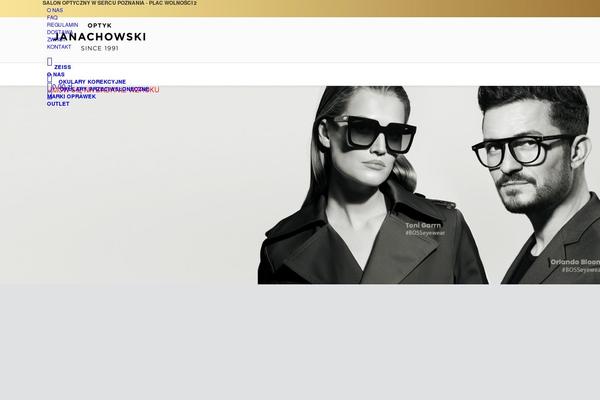
Task: Open the DOSTAWA link
Action: [60, 33]
